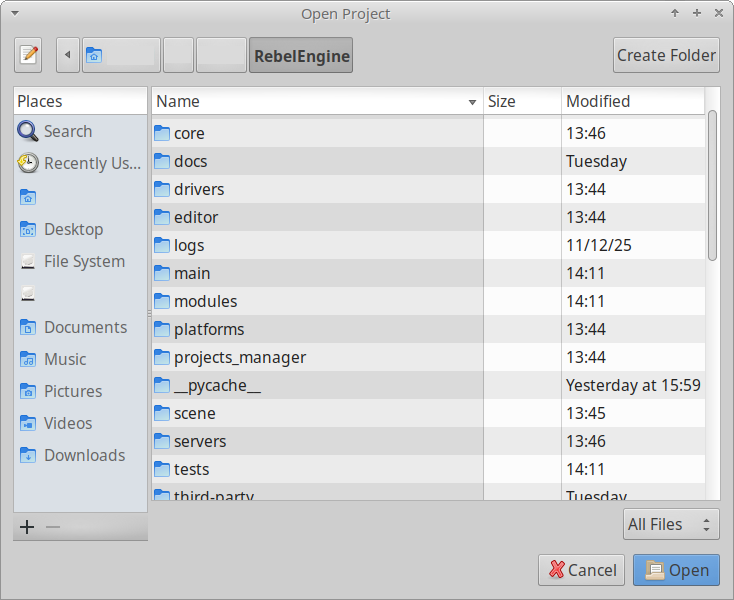Toggle the type-a-file-name pencil button
The height and width of the screenshot is (600, 734).
(x=28, y=55)
